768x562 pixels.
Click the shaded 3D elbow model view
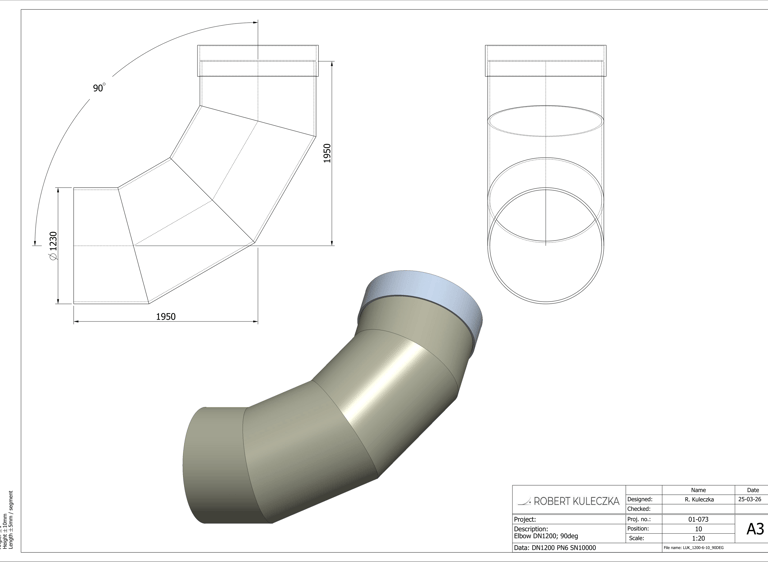(333, 397)
